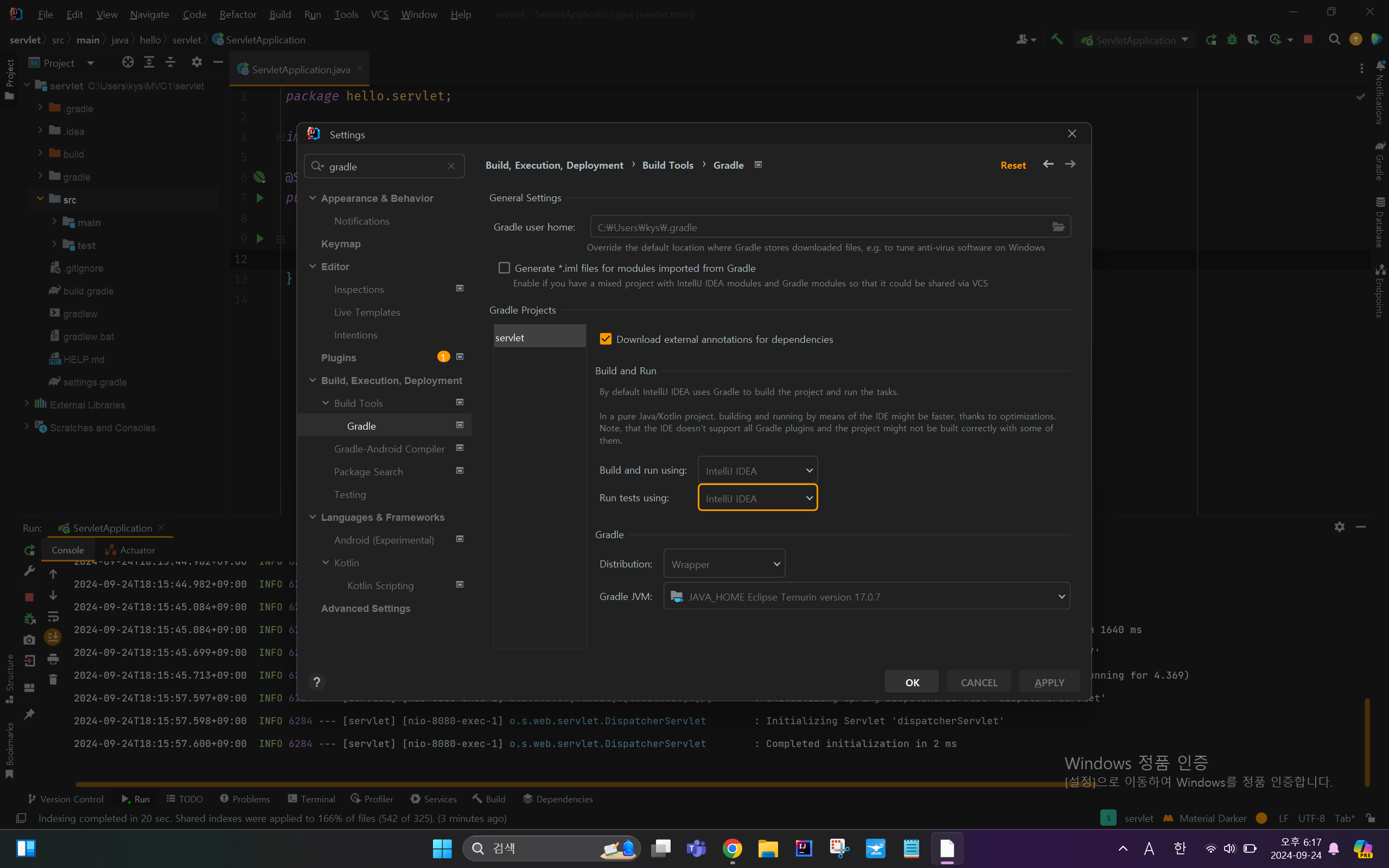The height and width of the screenshot is (868, 1389).
Task: Open Search Everywhere magnifier icon
Action: tap(1335, 40)
